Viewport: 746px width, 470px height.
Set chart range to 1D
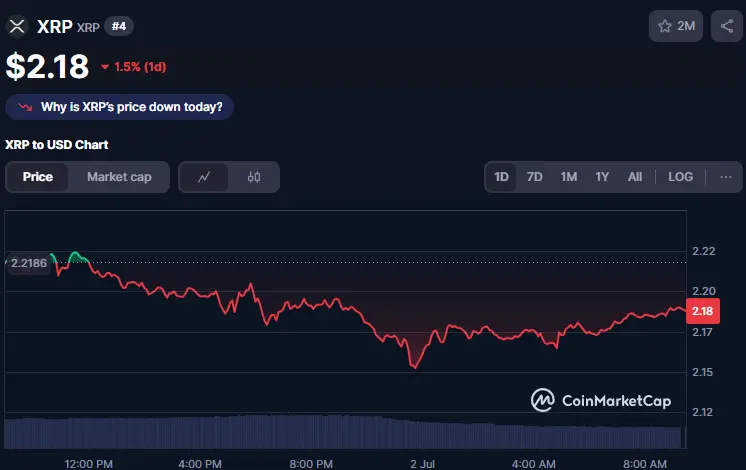pyautogui.click(x=501, y=177)
